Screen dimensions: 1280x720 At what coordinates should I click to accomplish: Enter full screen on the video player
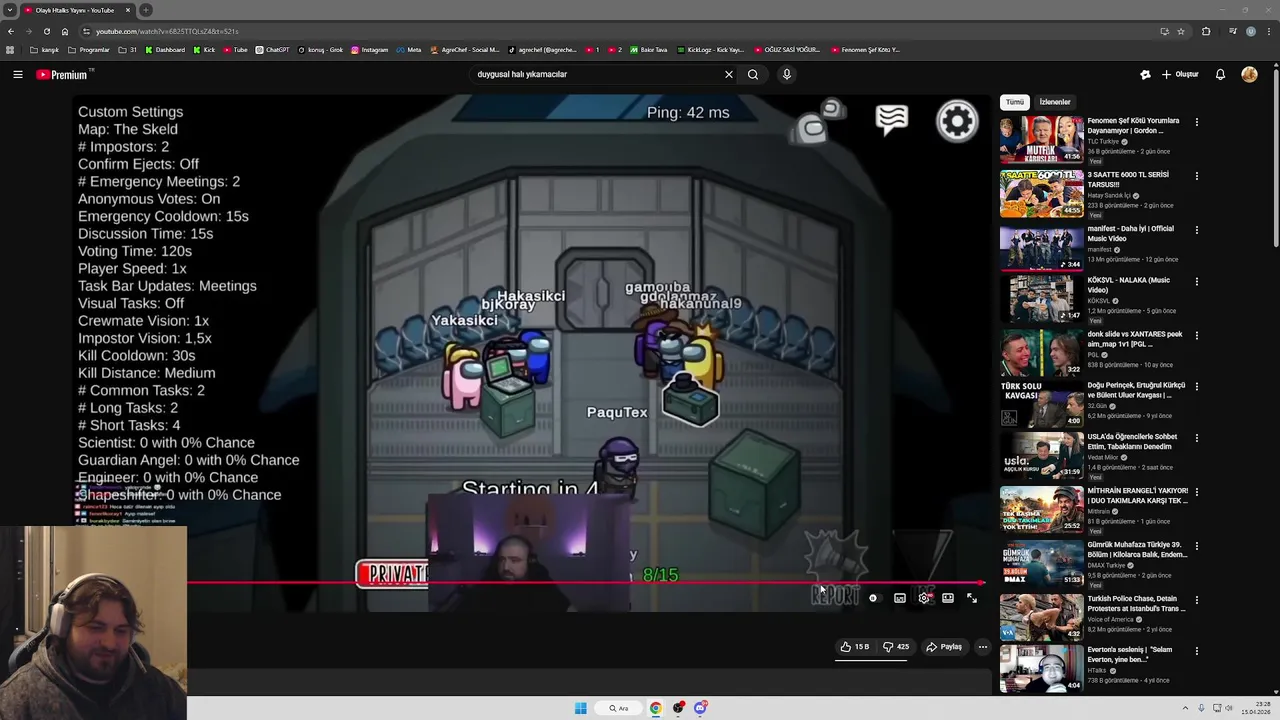click(x=972, y=598)
